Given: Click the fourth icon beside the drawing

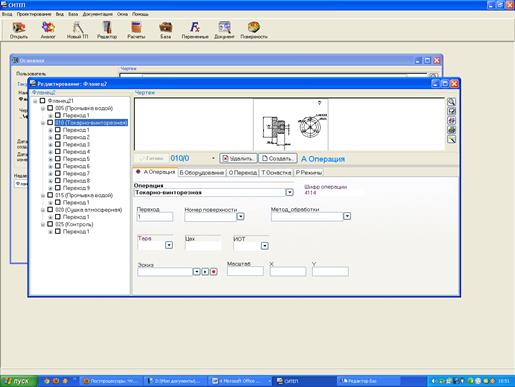Looking at the screenshot, I should click(451, 130).
